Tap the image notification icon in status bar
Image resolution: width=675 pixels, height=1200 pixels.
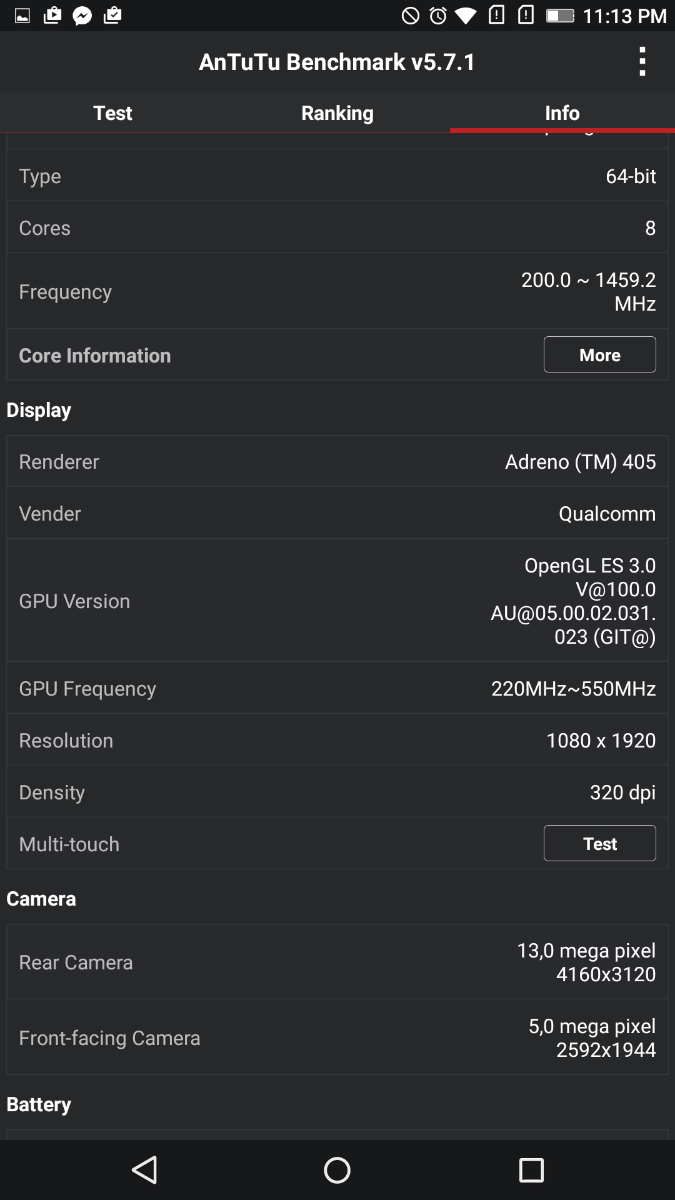(x=22, y=16)
